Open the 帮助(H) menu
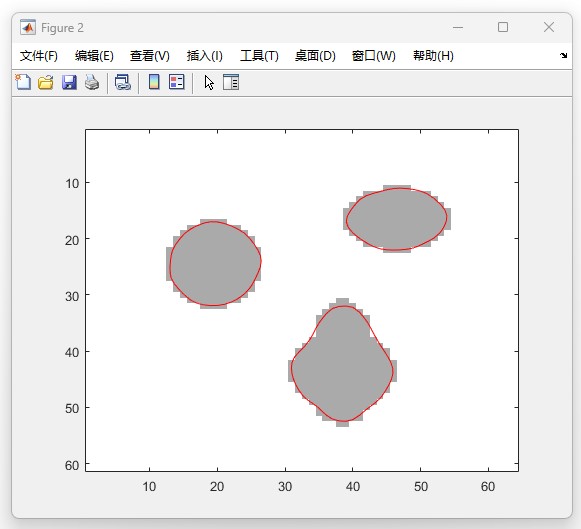Screen dimensions: 581x529 coord(433,56)
